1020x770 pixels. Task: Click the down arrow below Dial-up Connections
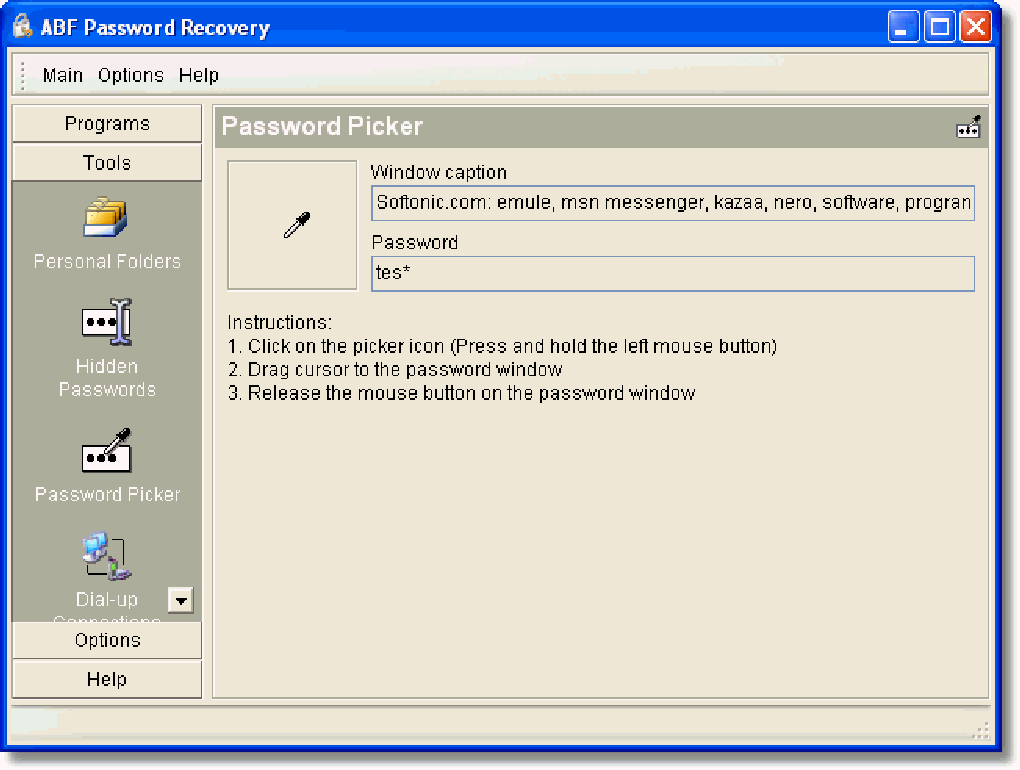181,601
